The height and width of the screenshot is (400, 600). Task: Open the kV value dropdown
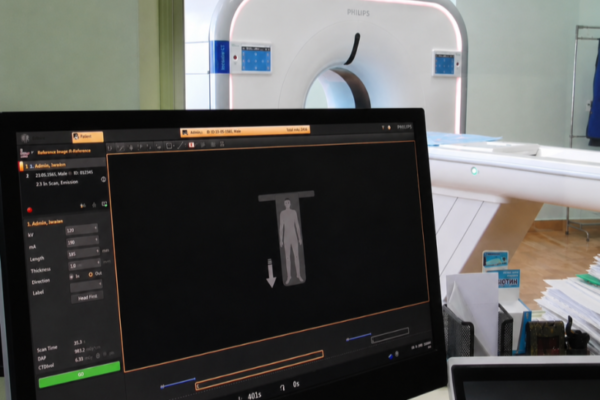pos(82,230)
